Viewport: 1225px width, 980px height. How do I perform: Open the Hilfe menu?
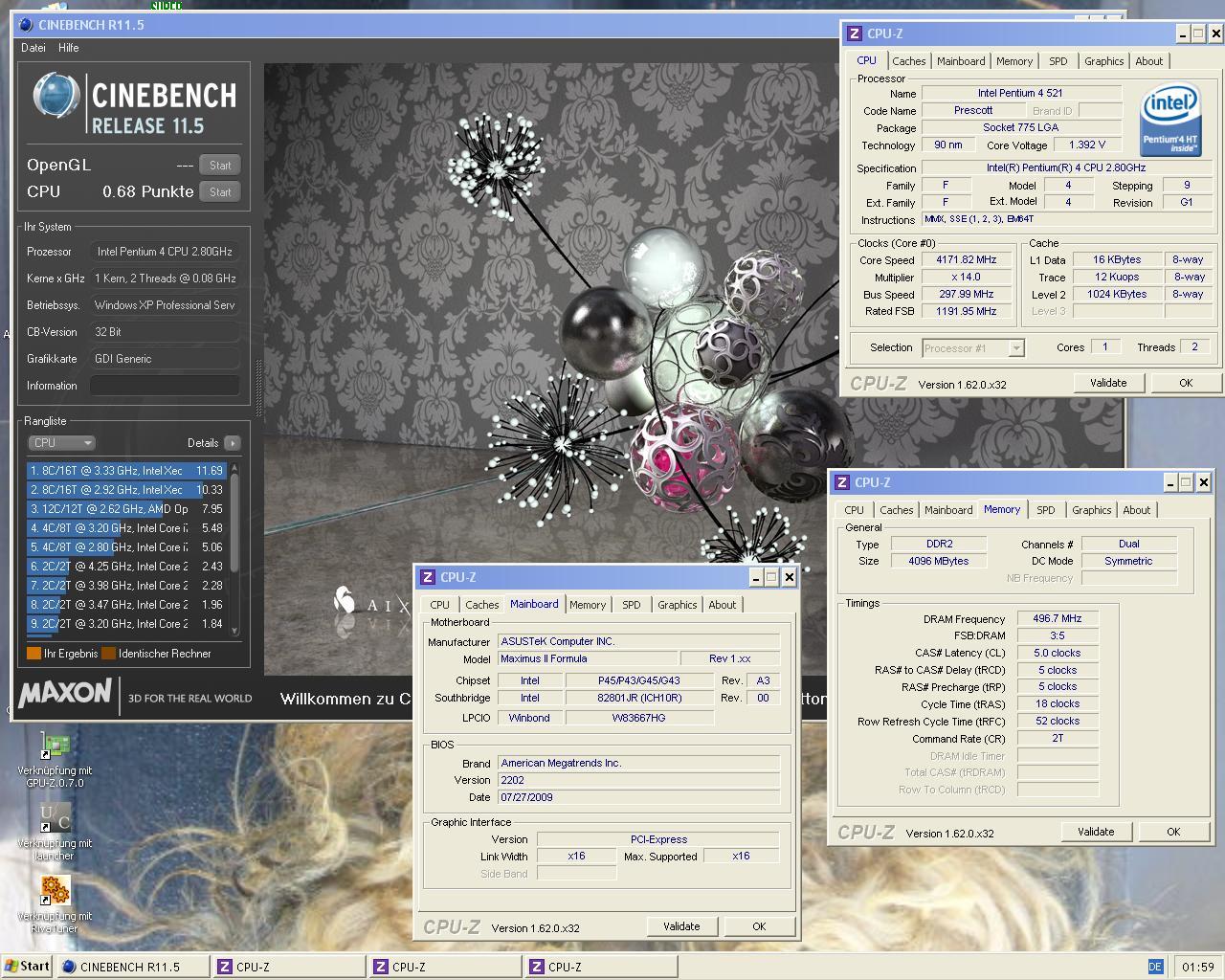coord(69,48)
